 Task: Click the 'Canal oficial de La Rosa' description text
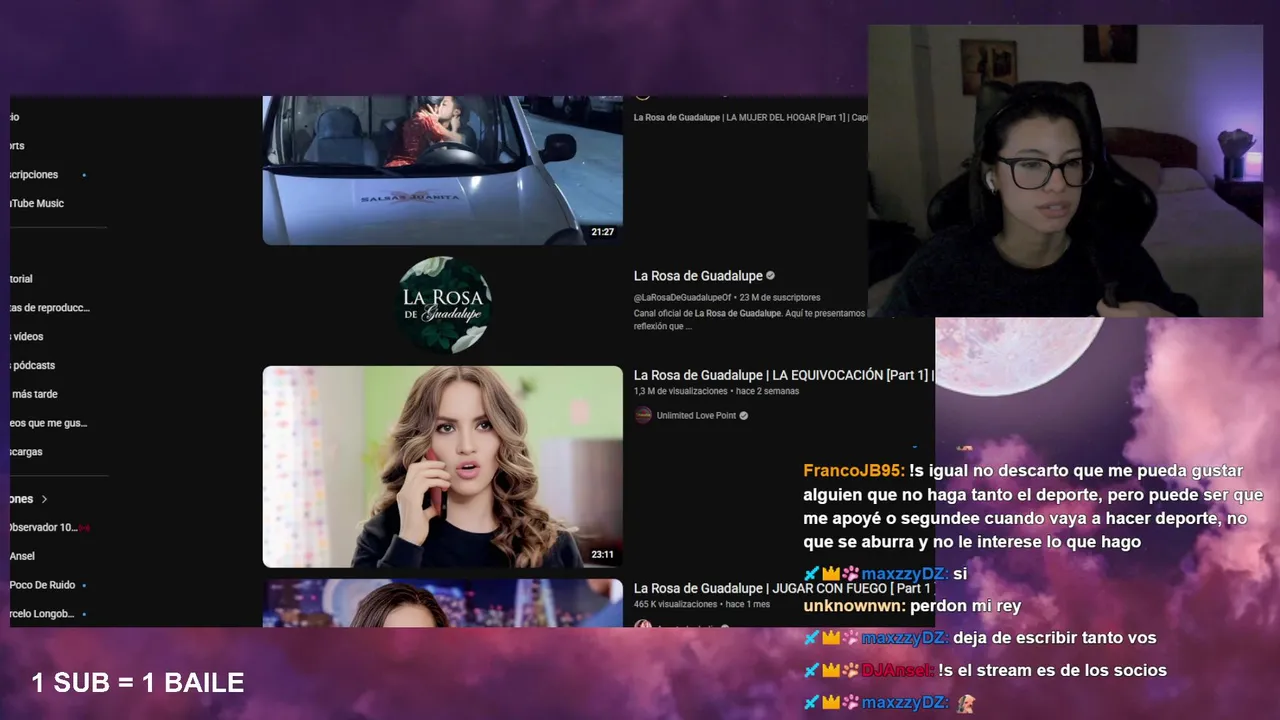(x=750, y=319)
